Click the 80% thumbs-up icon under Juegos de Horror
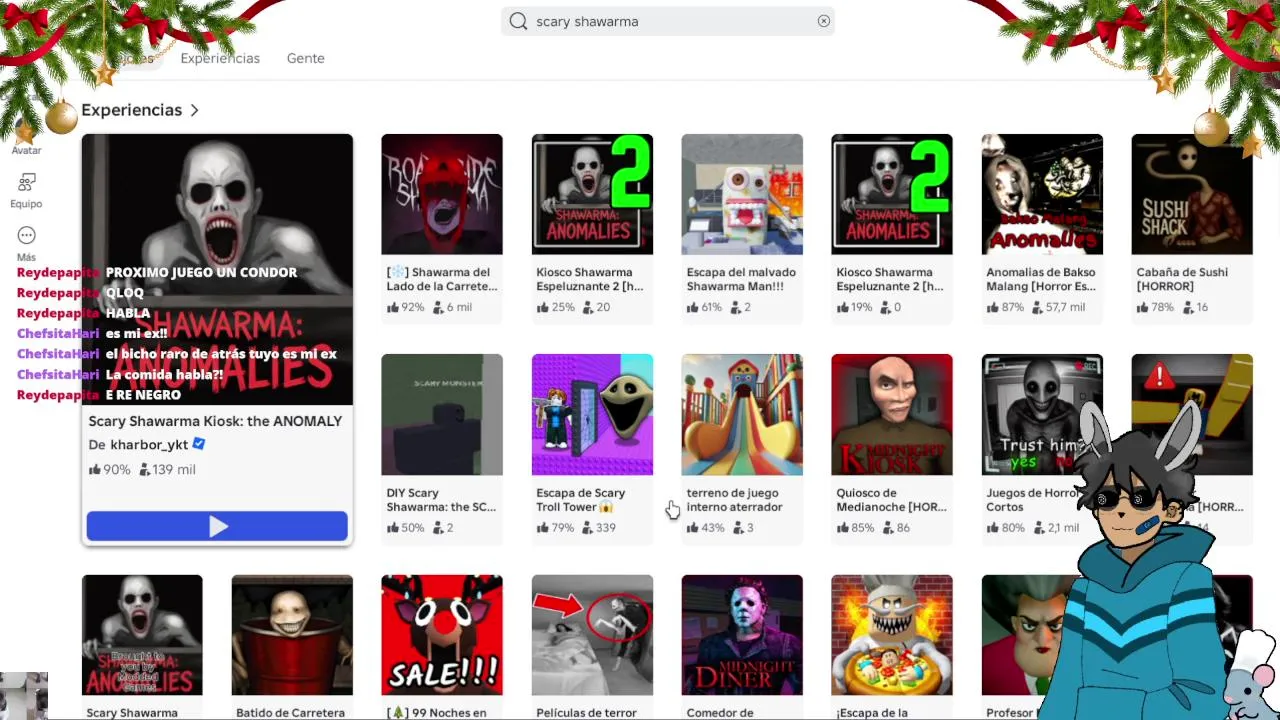 (992, 527)
